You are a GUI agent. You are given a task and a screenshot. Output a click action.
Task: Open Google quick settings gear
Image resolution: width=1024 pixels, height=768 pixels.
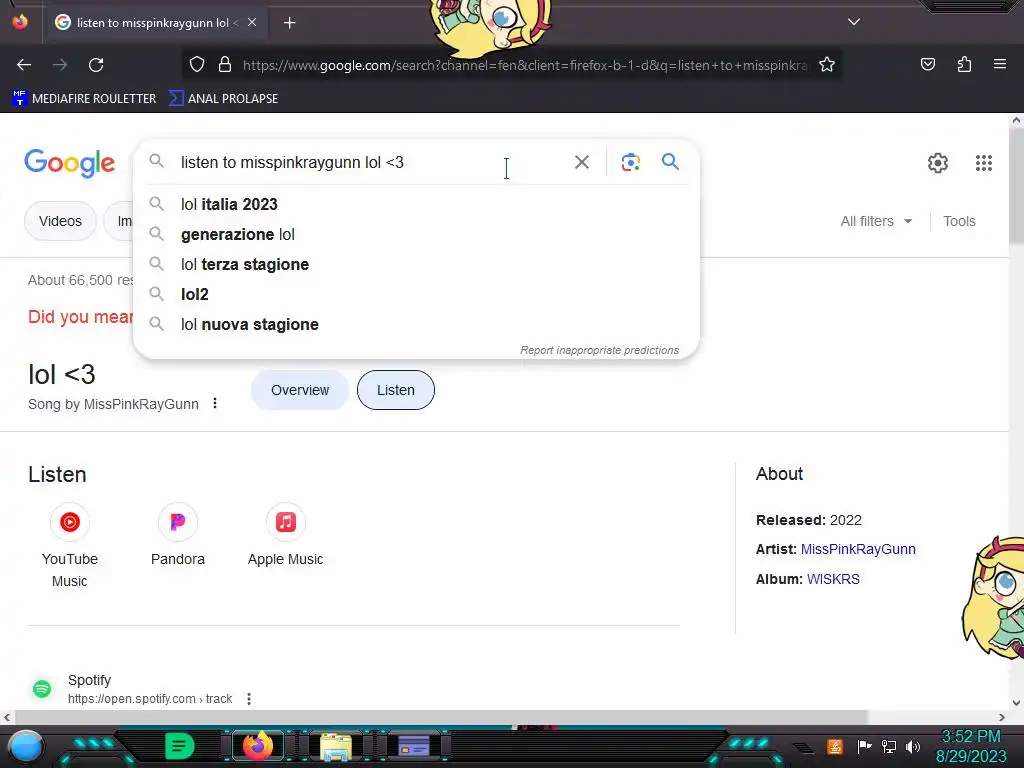[x=938, y=163]
